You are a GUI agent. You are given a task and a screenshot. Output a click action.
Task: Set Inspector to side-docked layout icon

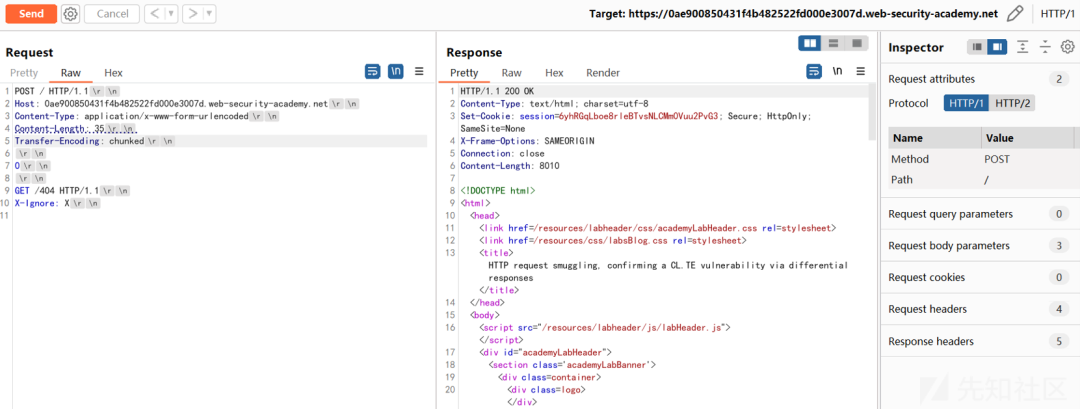pos(997,47)
